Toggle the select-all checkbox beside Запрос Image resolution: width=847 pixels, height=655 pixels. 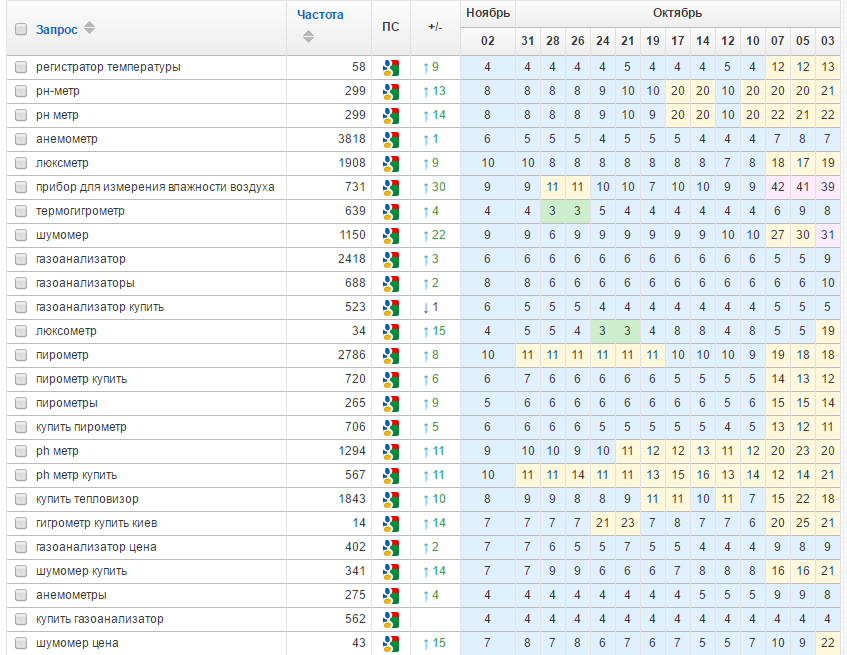(21, 29)
